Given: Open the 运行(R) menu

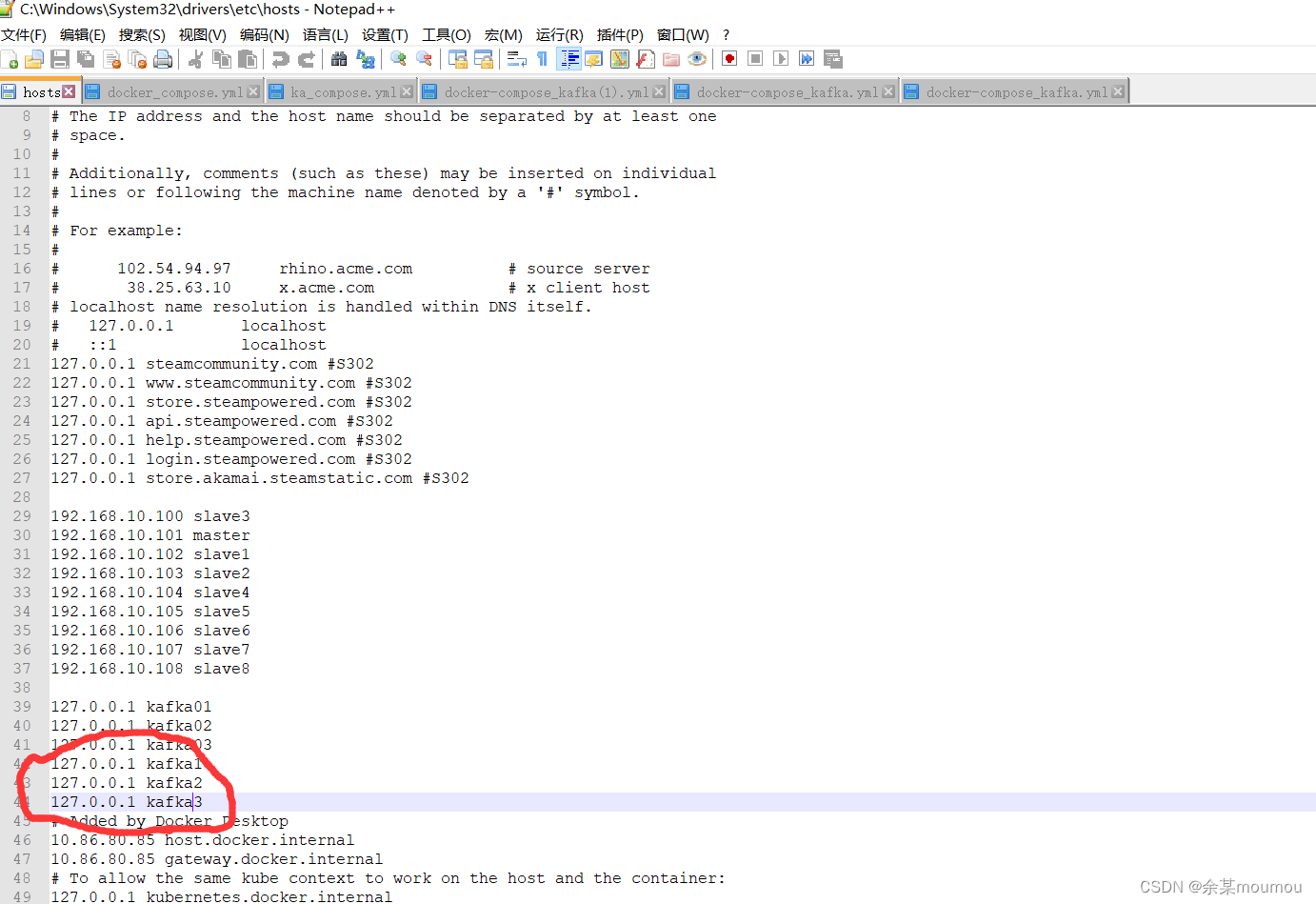Looking at the screenshot, I should 559,35.
